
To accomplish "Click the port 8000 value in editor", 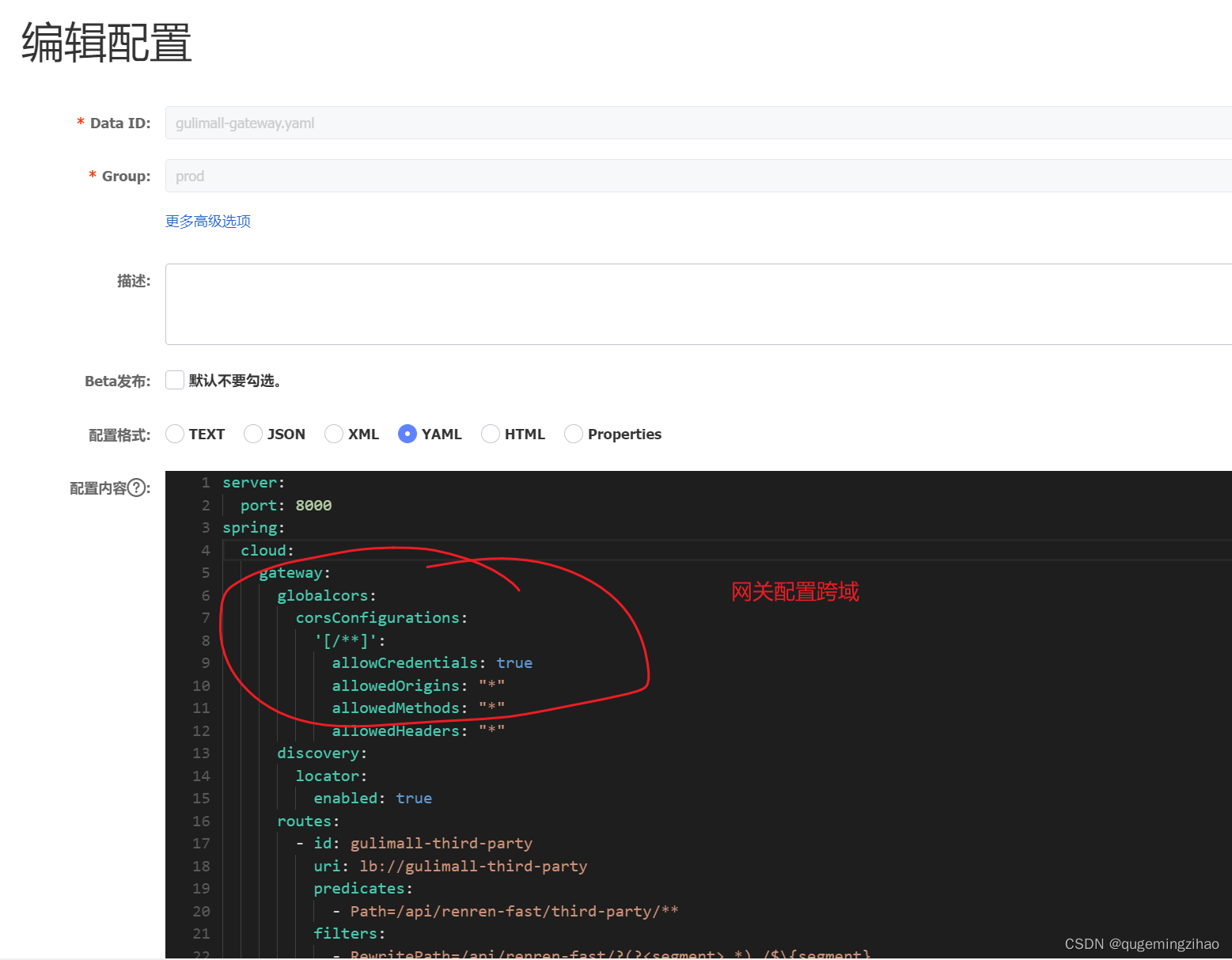I will (x=313, y=505).
